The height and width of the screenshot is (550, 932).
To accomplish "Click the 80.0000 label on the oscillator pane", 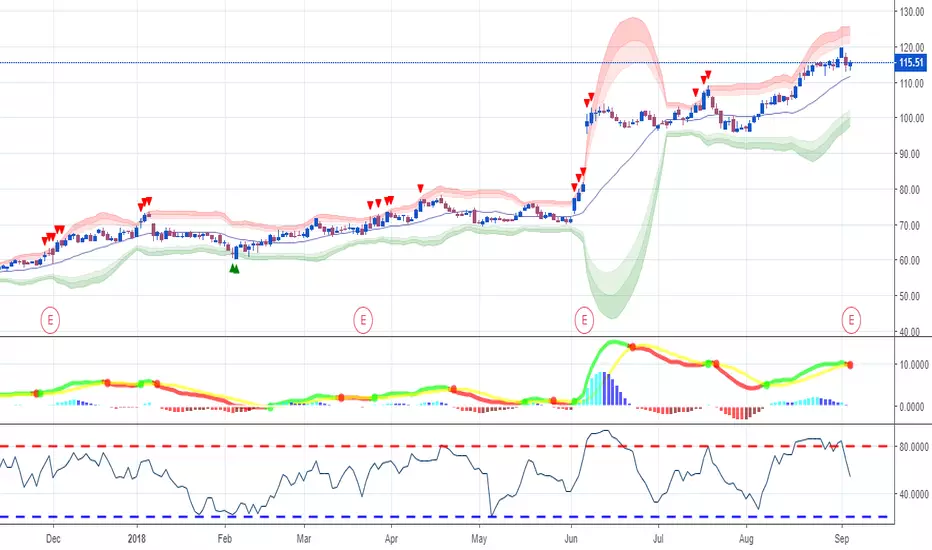I will click(912, 447).
